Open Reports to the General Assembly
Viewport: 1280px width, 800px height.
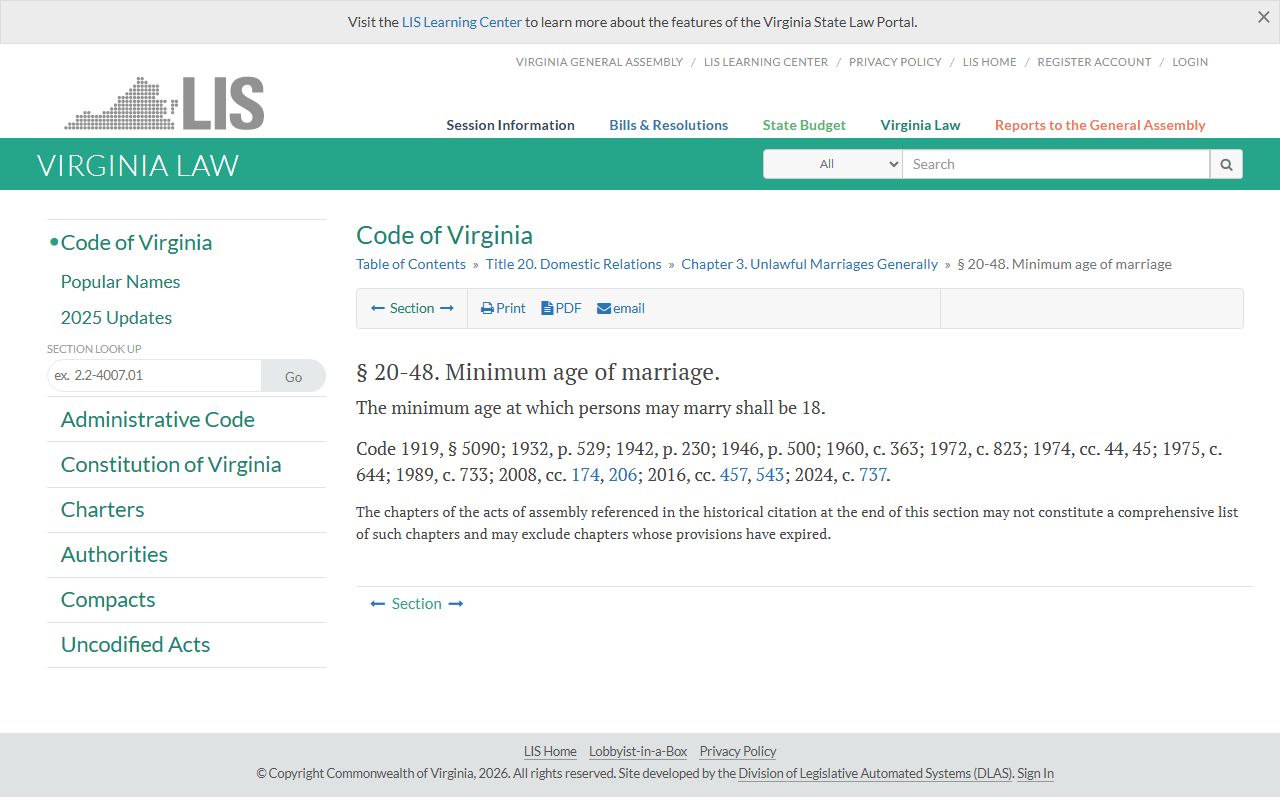click(1100, 125)
